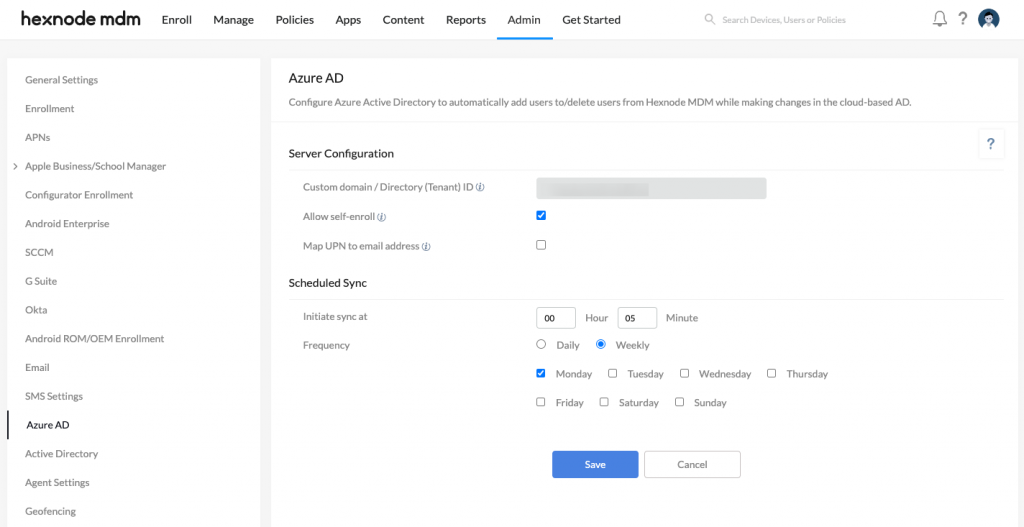The width and height of the screenshot is (1024, 527).
Task: Select the Weekly frequency radio button
Action: (601, 344)
